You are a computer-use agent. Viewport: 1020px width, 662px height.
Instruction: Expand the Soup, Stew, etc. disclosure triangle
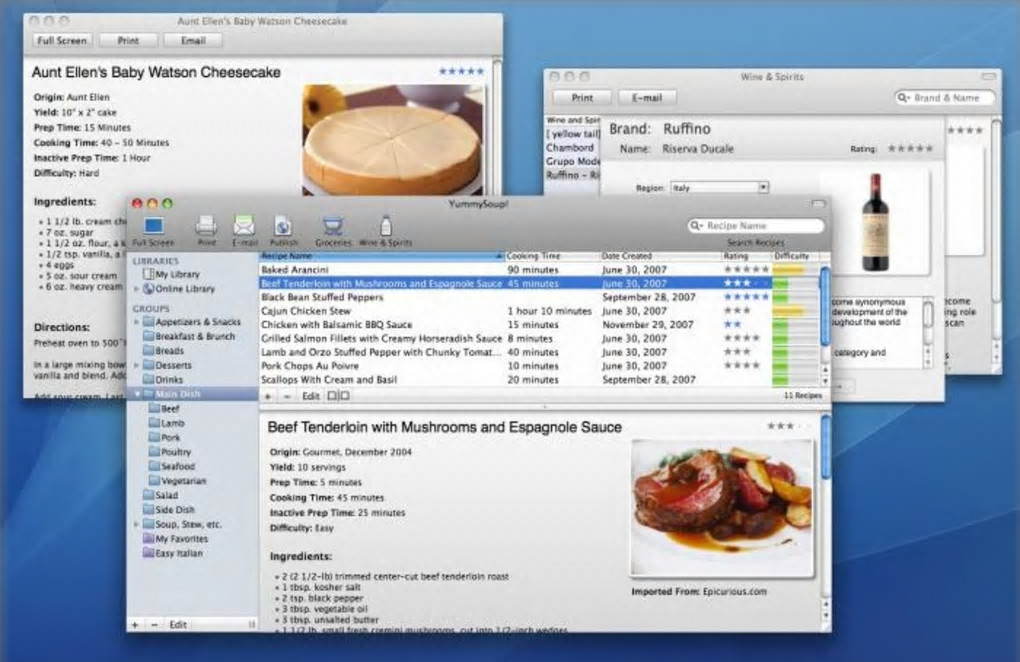(x=137, y=524)
